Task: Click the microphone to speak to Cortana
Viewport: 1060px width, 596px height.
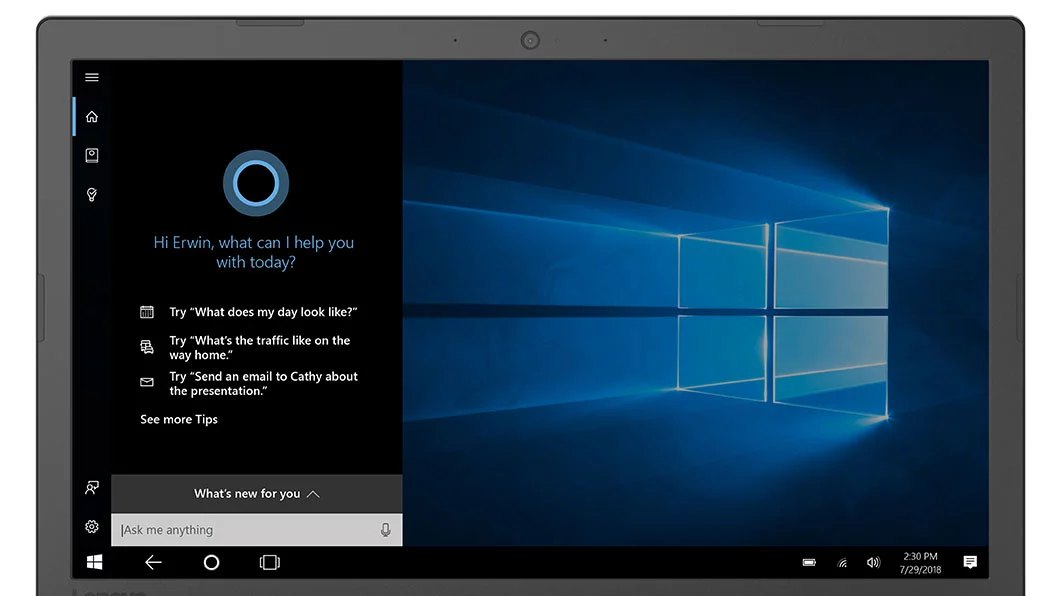Action: 386,530
